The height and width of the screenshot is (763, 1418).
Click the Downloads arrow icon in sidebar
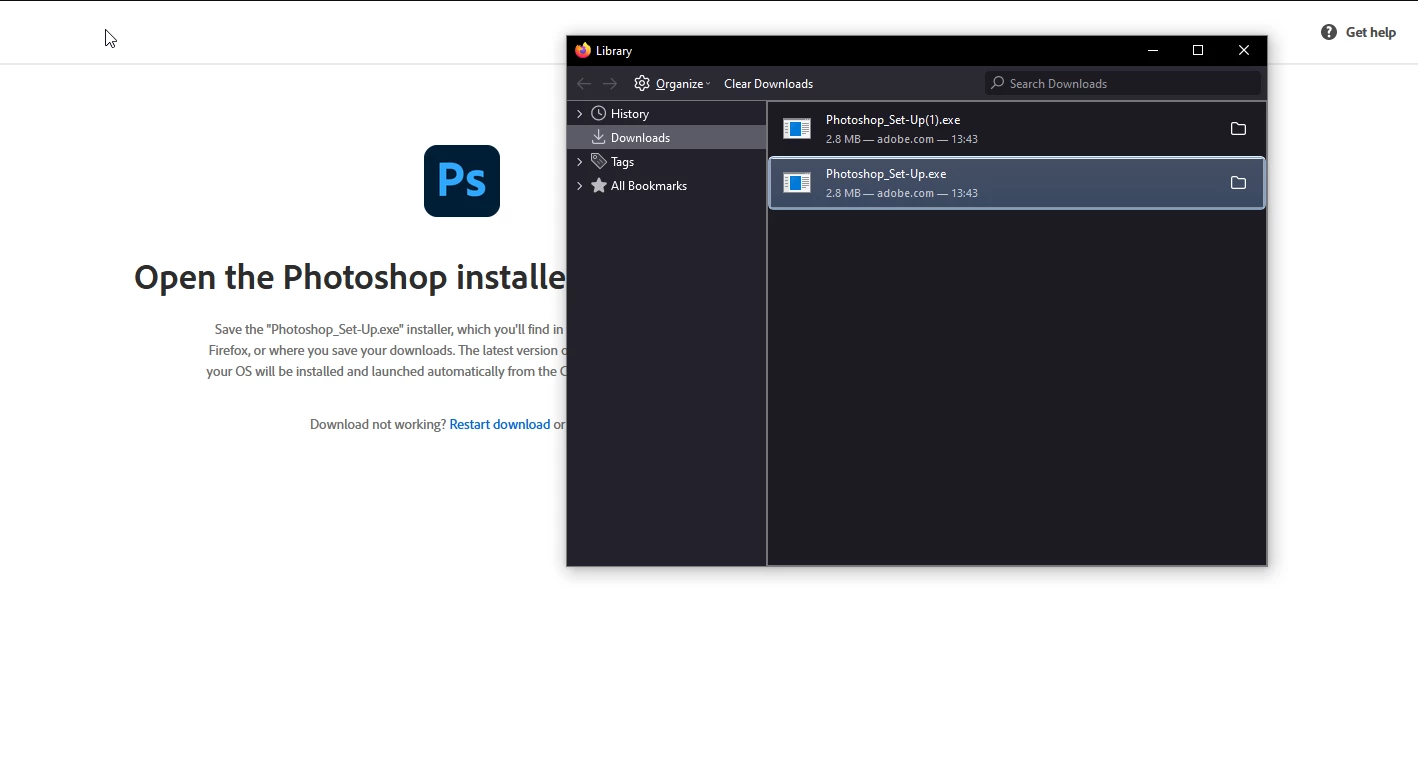599,137
